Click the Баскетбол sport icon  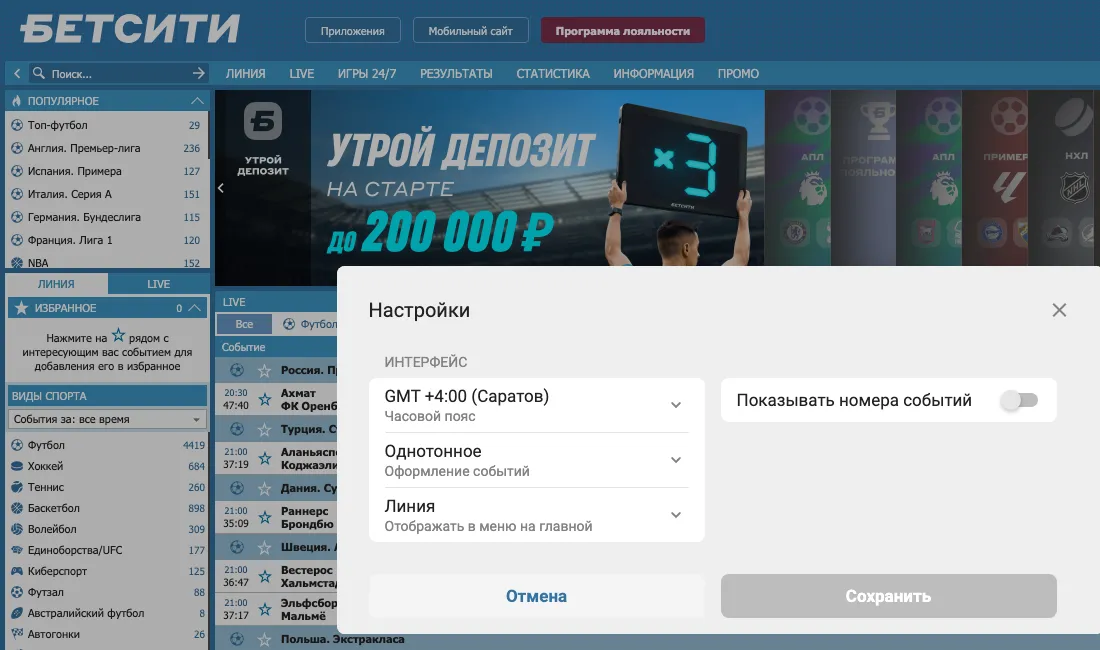18,508
